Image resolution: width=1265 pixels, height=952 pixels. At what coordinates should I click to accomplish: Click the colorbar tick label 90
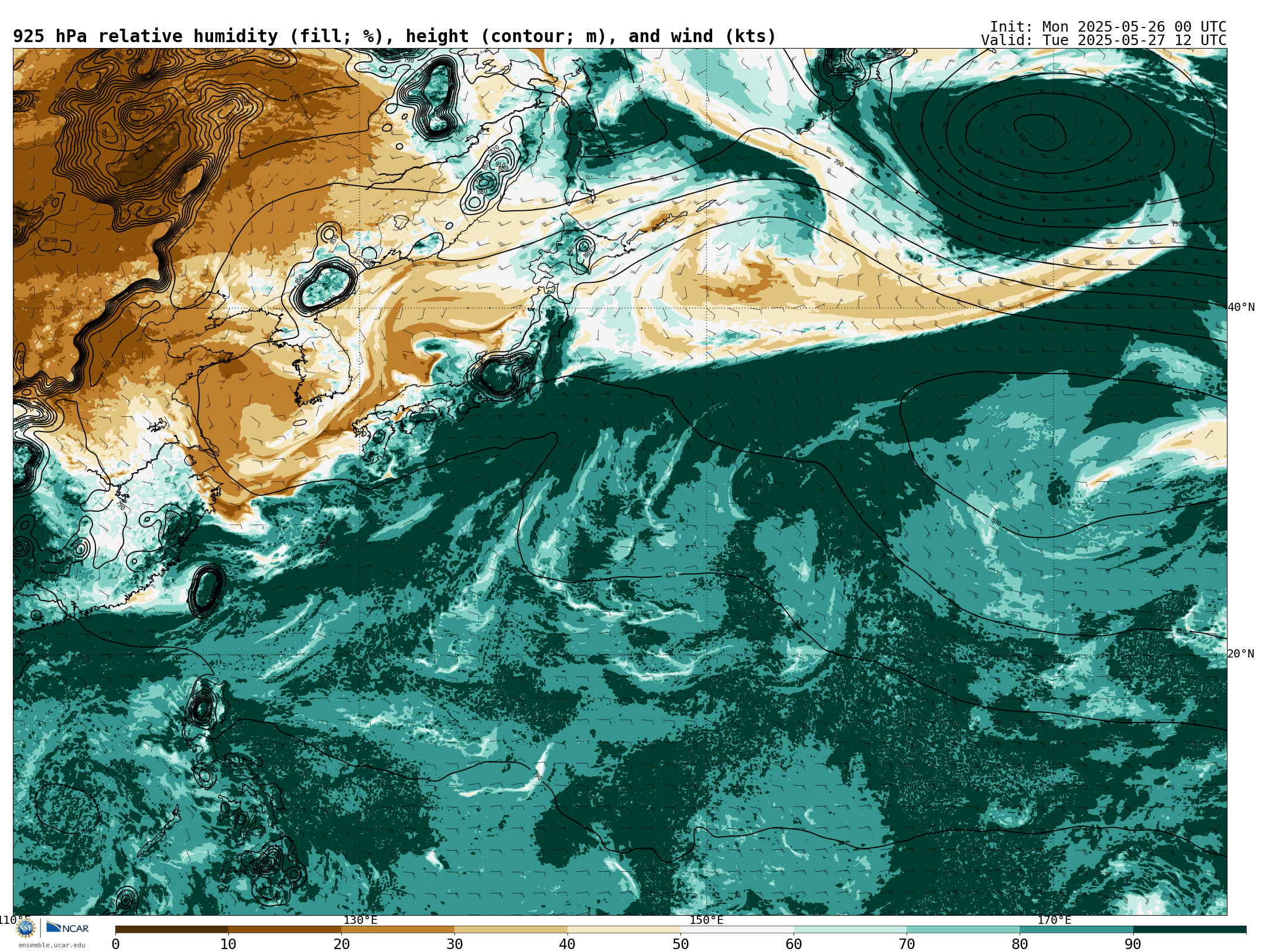[x=1133, y=944]
